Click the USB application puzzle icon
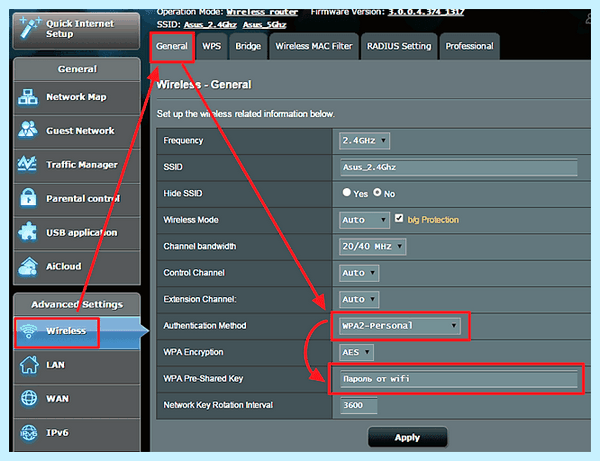The height and width of the screenshot is (461, 600). pyautogui.click(x=28, y=232)
